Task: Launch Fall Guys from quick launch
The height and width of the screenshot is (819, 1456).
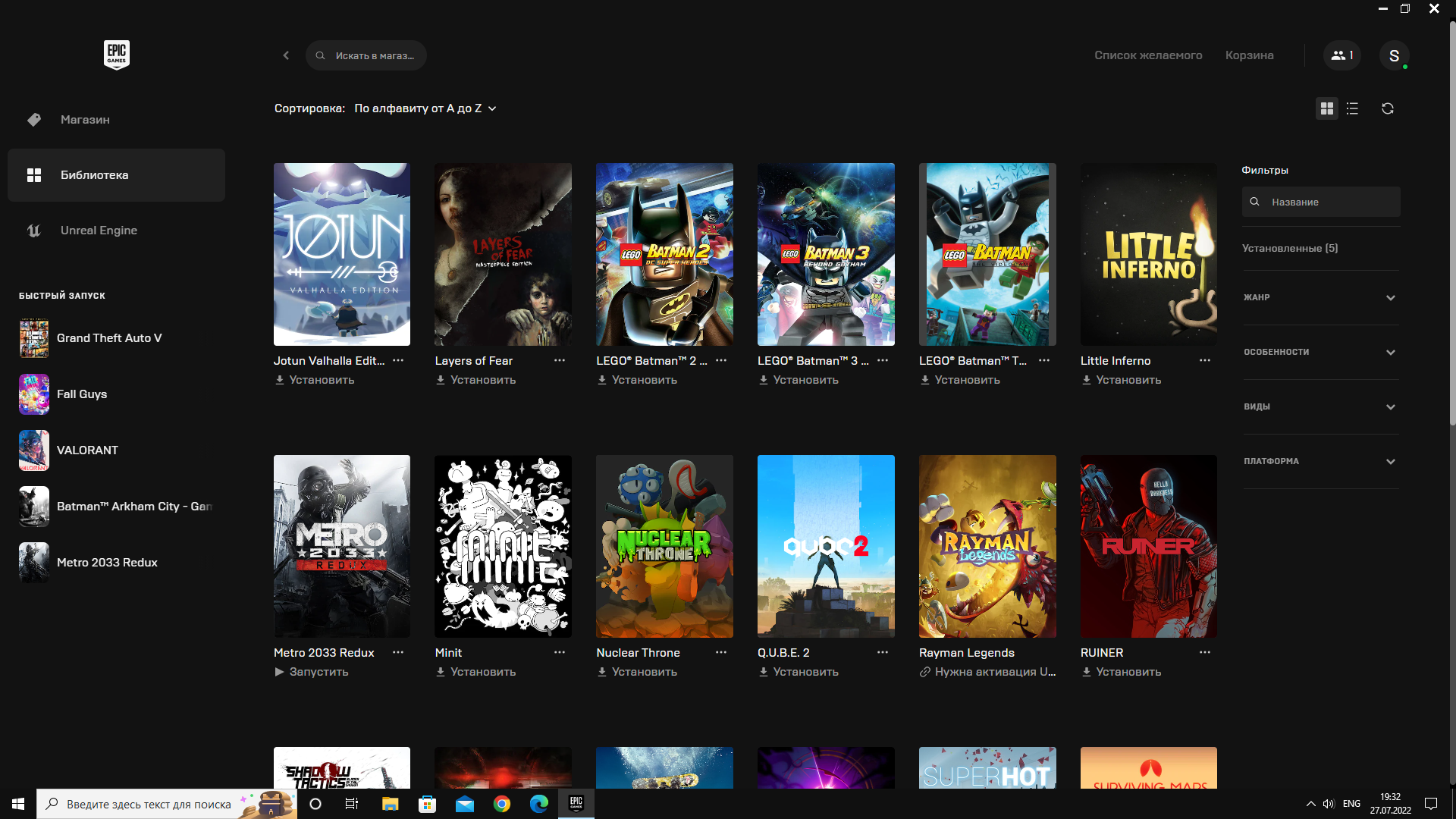Action: pos(116,394)
